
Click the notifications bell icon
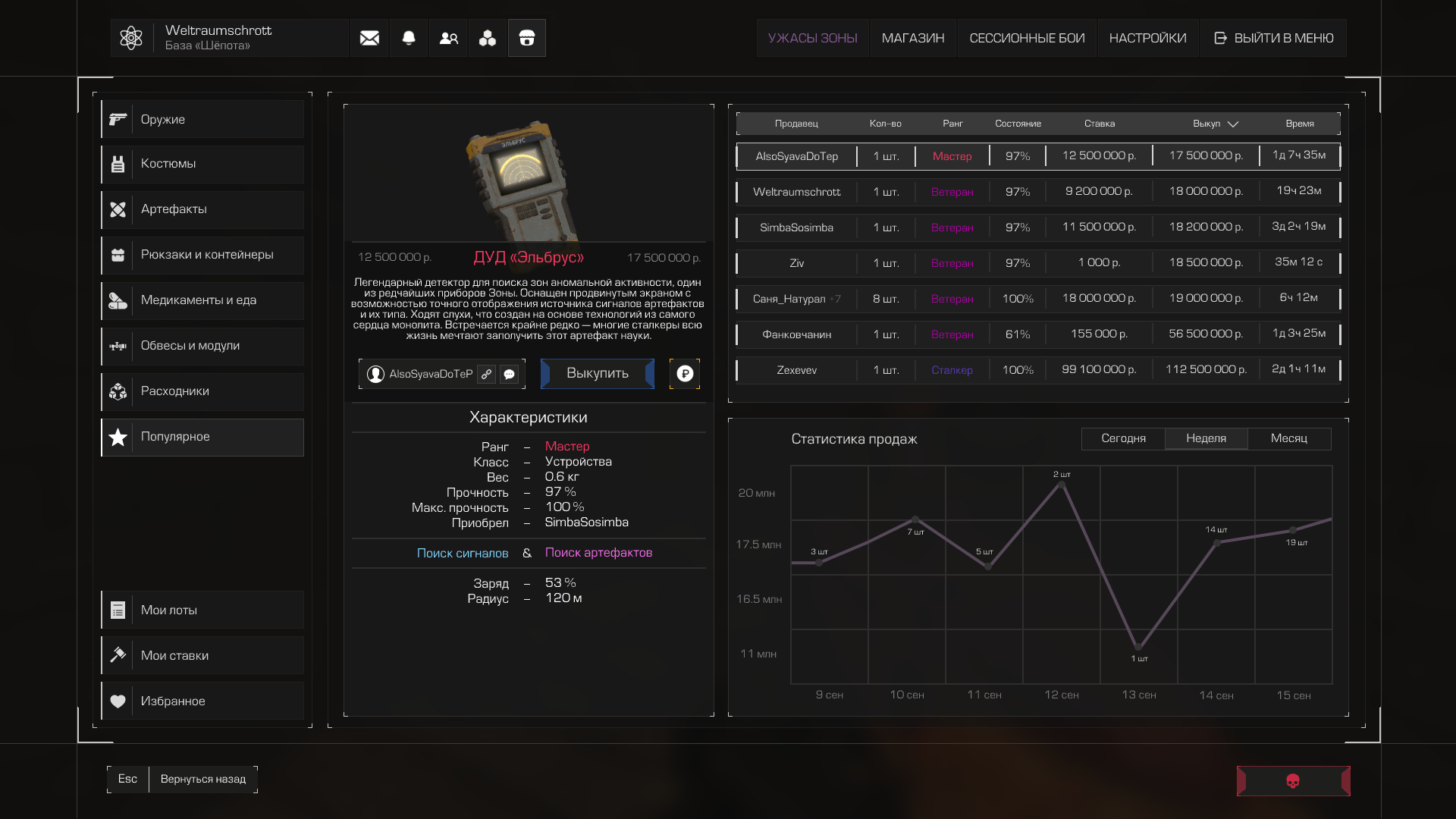pyautogui.click(x=409, y=38)
